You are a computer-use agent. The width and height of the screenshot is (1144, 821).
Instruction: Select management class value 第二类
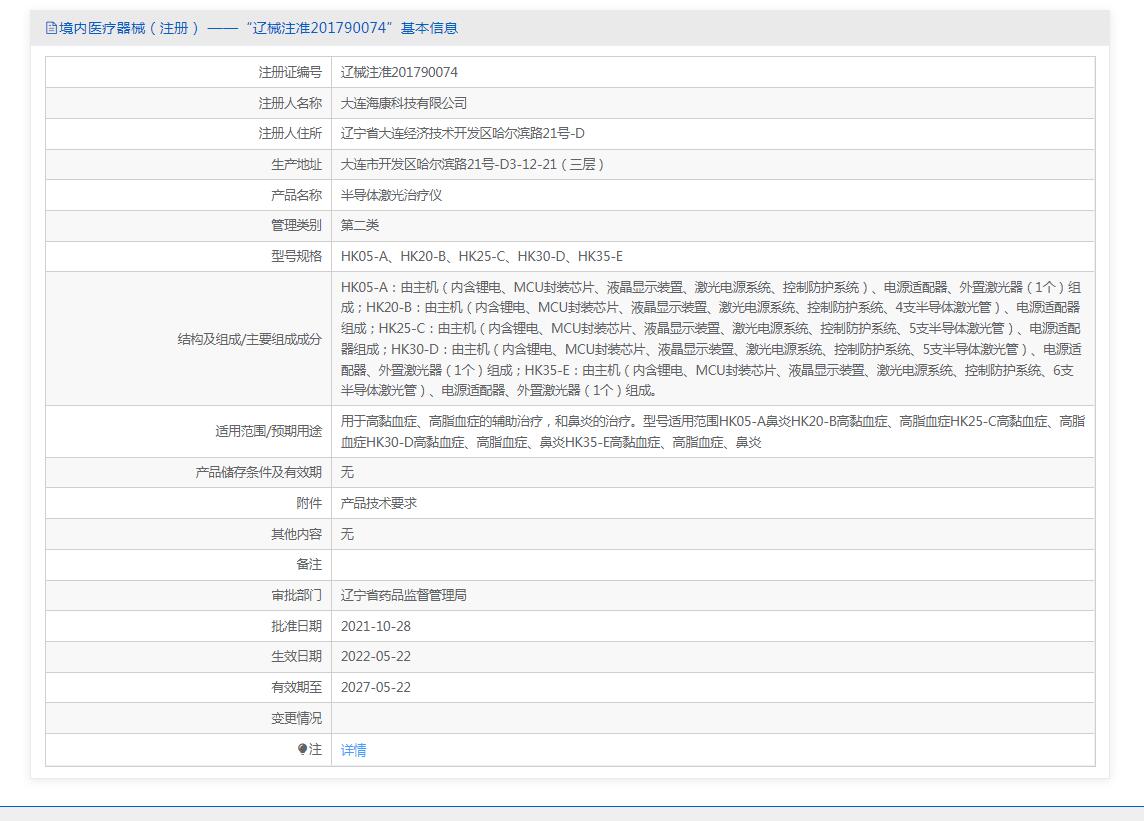pos(360,226)
